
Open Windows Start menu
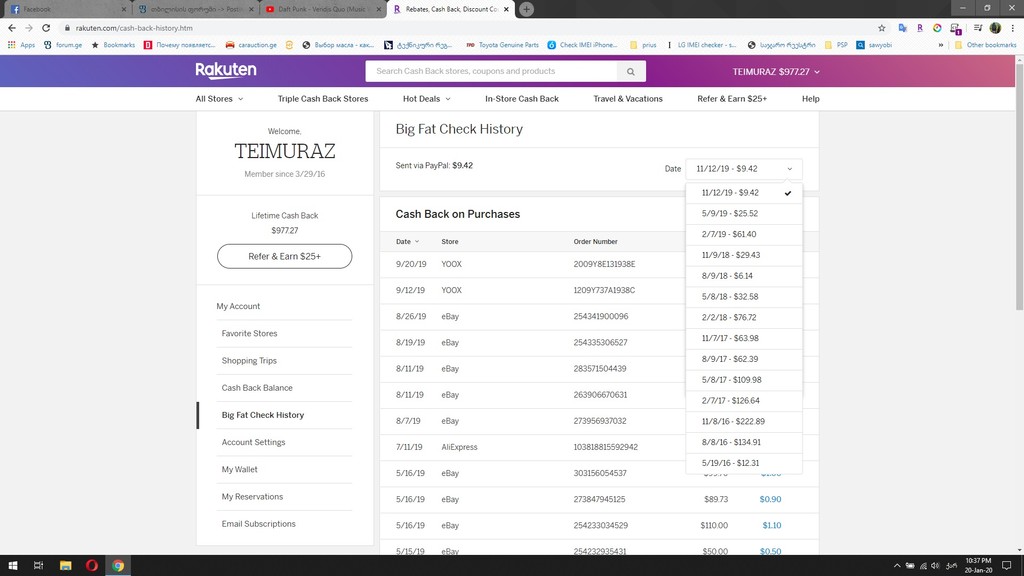(x=12, y=566)
